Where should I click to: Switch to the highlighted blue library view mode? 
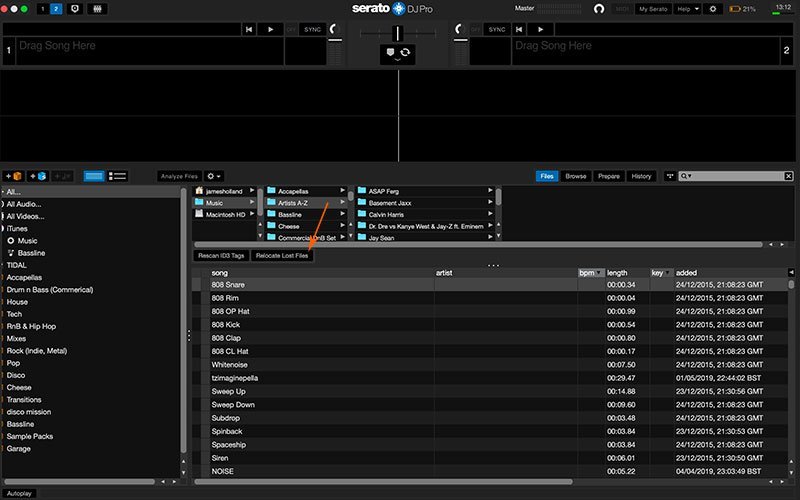coord(94,176)
